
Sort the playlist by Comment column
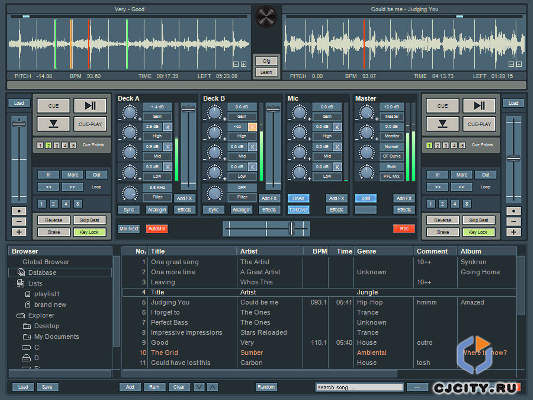432,251
